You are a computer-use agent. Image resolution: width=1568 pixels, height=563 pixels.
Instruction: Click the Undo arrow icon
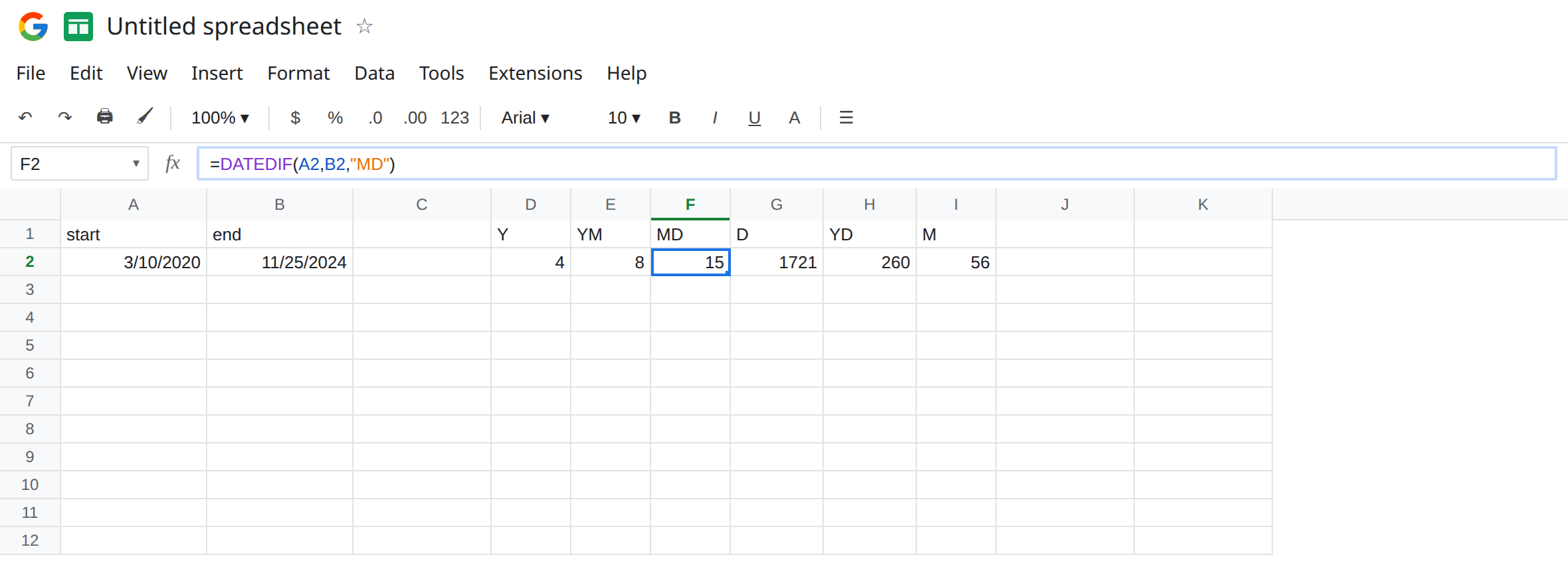pyautogui.click(x=25, y=118)
